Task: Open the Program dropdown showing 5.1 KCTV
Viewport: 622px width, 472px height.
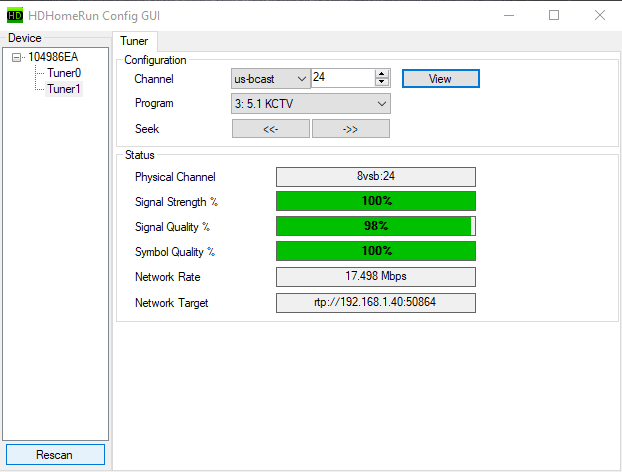Action: coord(311,104)
